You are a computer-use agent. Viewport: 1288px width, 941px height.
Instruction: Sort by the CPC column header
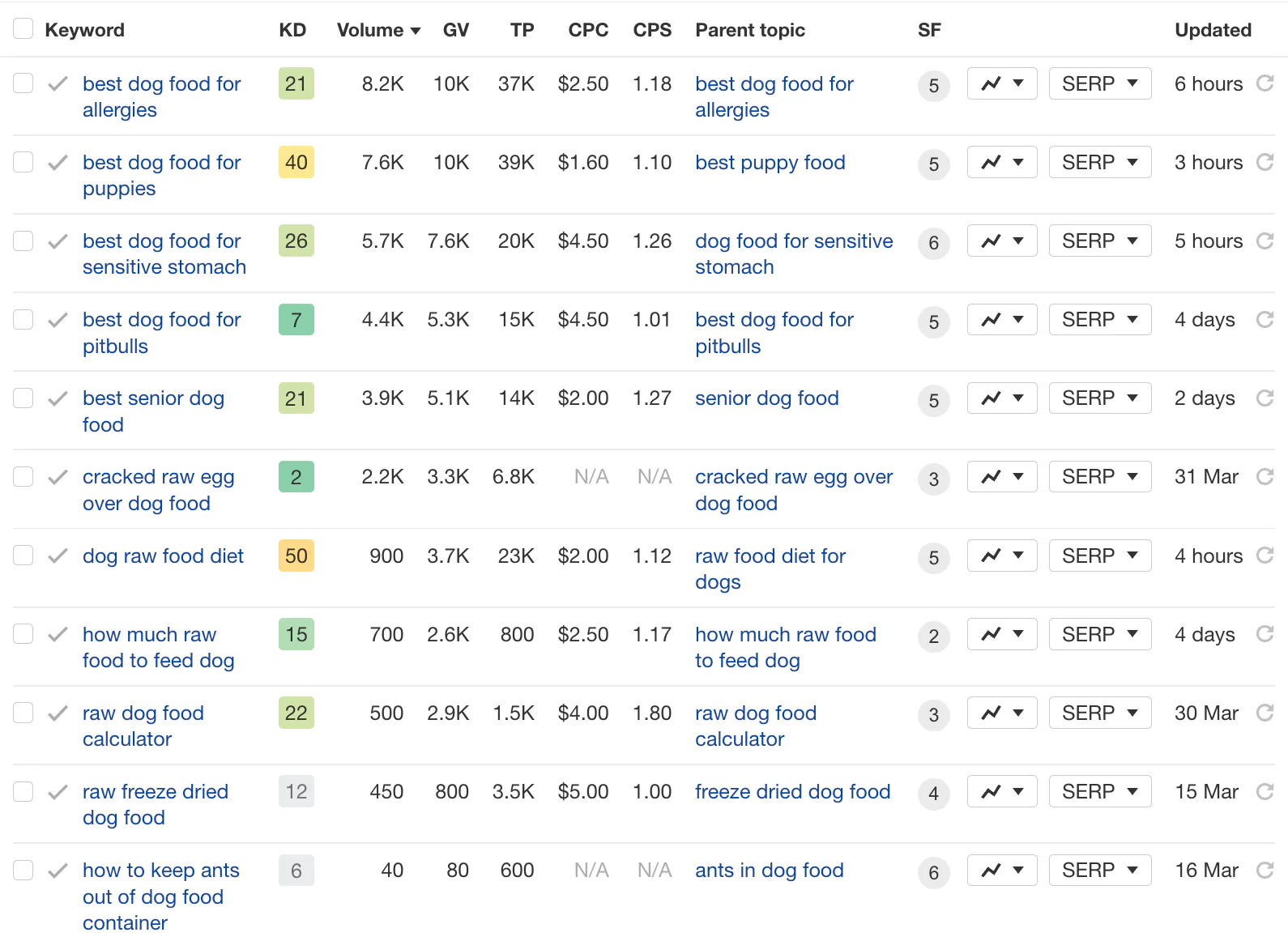point(588,30)
